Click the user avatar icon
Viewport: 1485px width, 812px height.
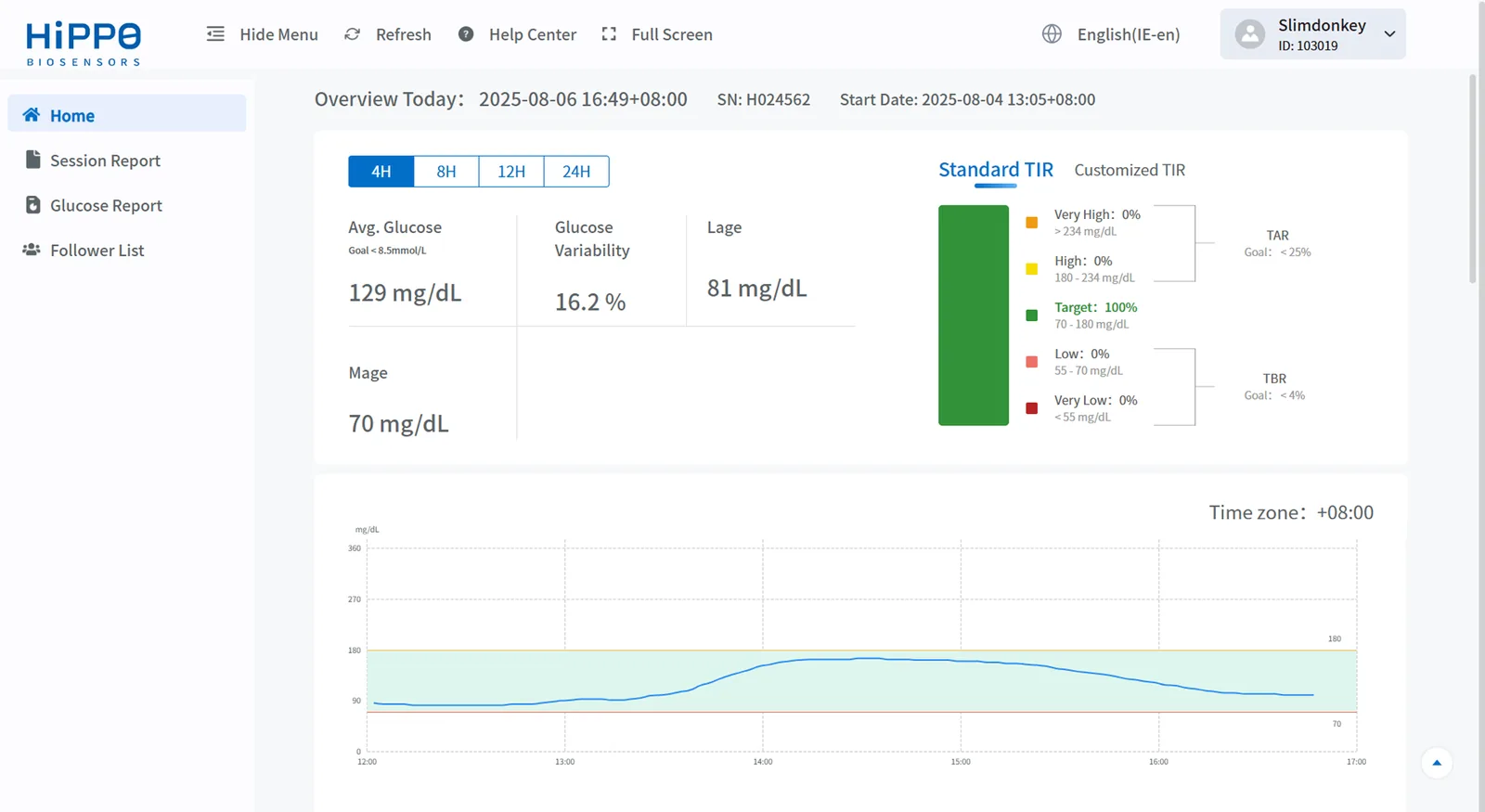pyautogui.click(x=1250, y=34)
